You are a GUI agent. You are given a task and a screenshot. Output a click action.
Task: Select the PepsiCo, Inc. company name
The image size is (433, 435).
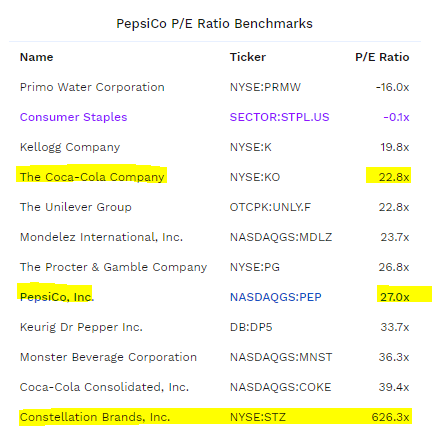[x=57, y=297]
